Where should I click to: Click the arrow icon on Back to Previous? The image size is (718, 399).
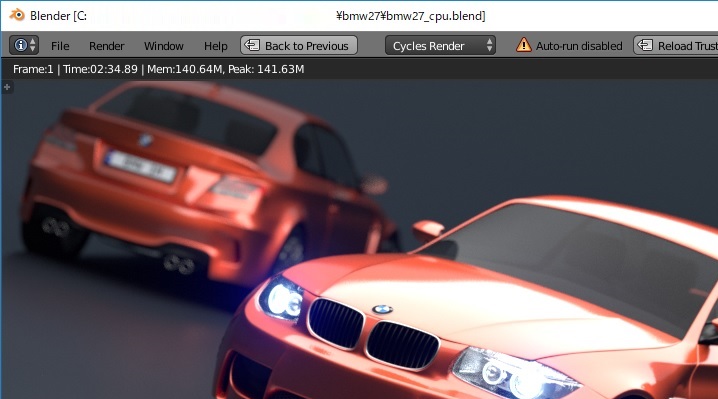[252, 45]
